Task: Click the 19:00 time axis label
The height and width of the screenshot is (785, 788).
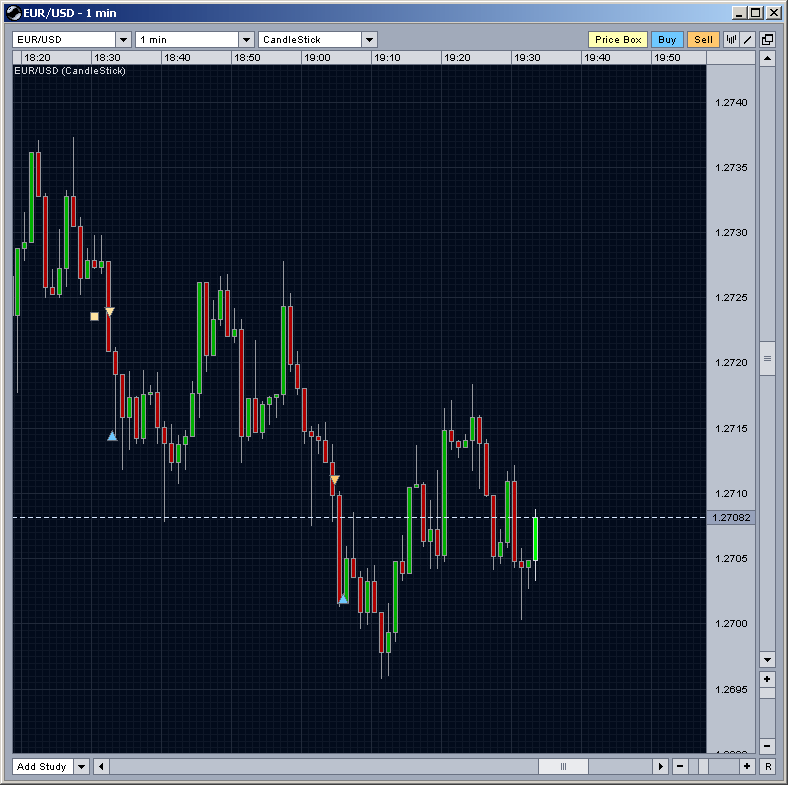Action: tap(317, 57)
